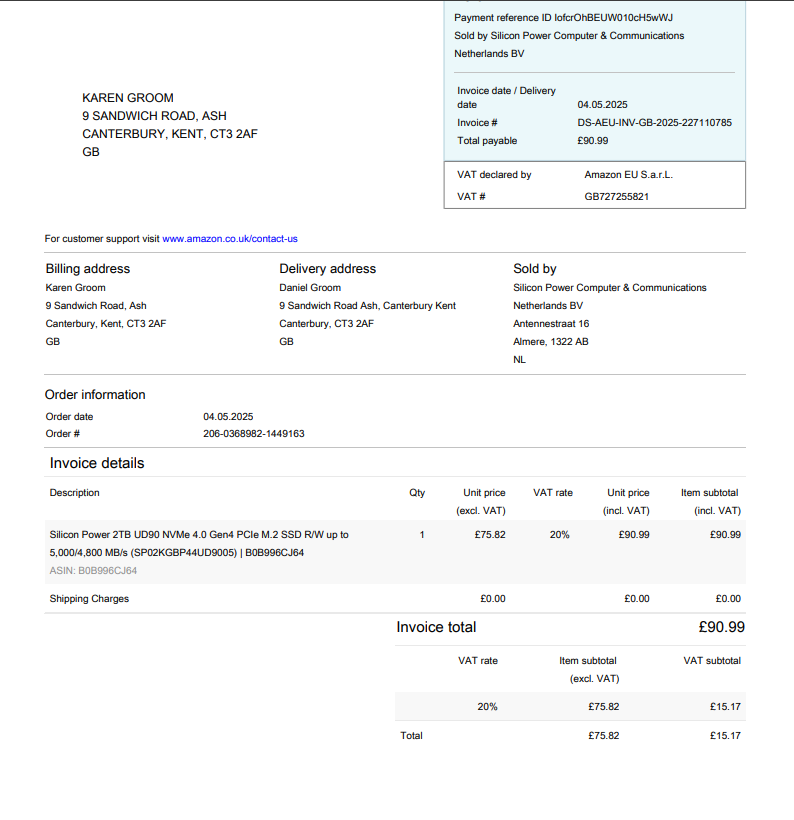Click the order number 206-0368982-1449163
794x820 pixels.
(x=254, y=434)
